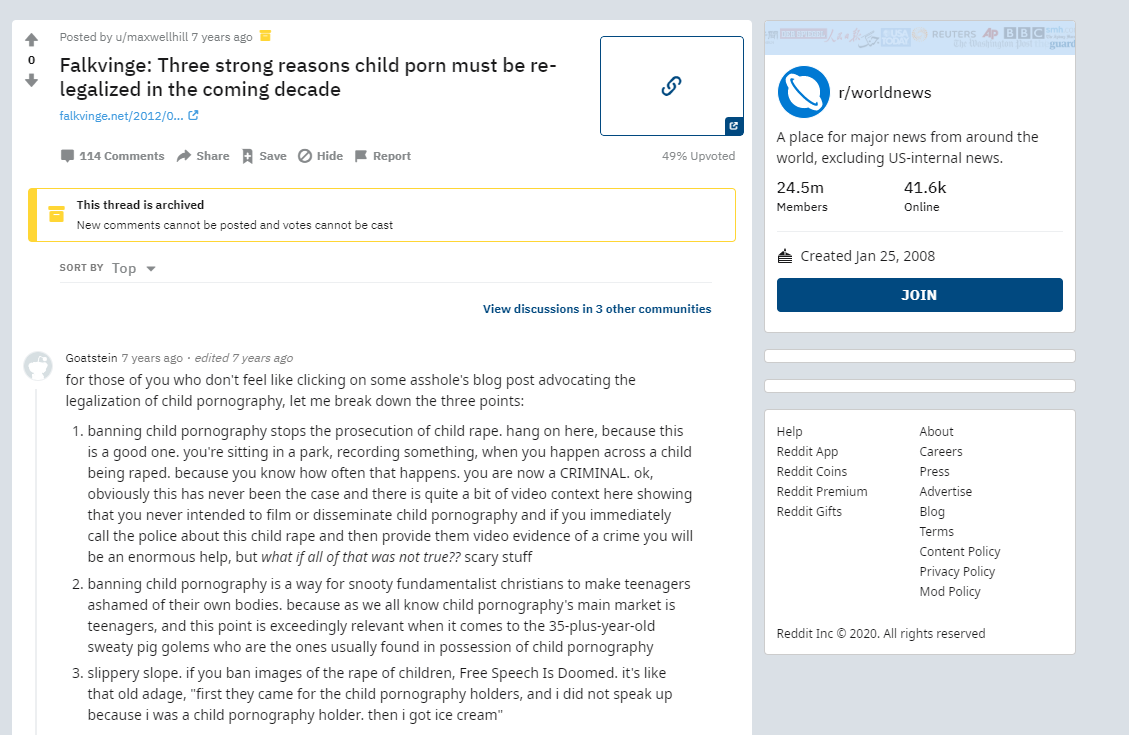The width and height of the screenshot is (1129, 735).
Task: Open the link thumbnail preview box
Action: 671,86
